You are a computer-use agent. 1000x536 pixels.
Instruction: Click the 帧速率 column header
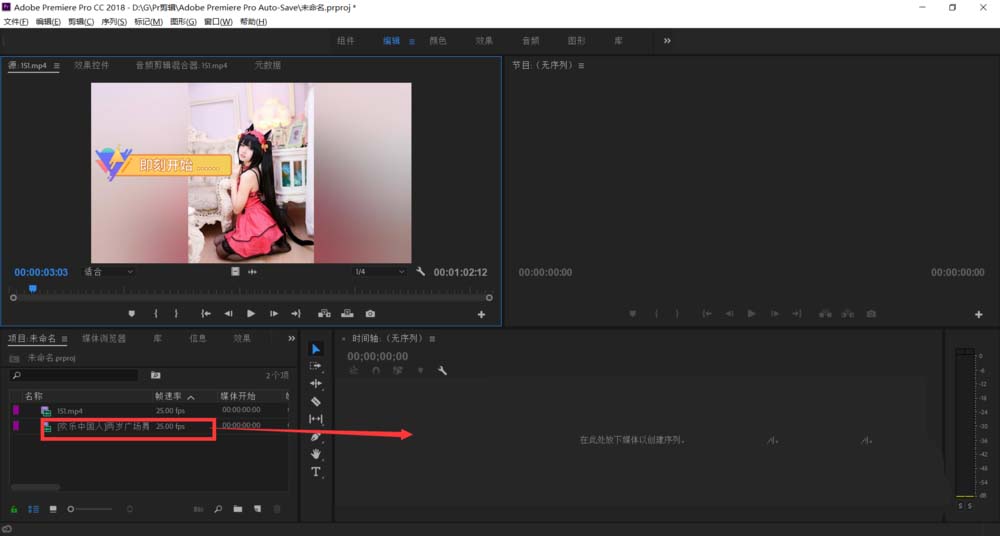coord(169,396)
